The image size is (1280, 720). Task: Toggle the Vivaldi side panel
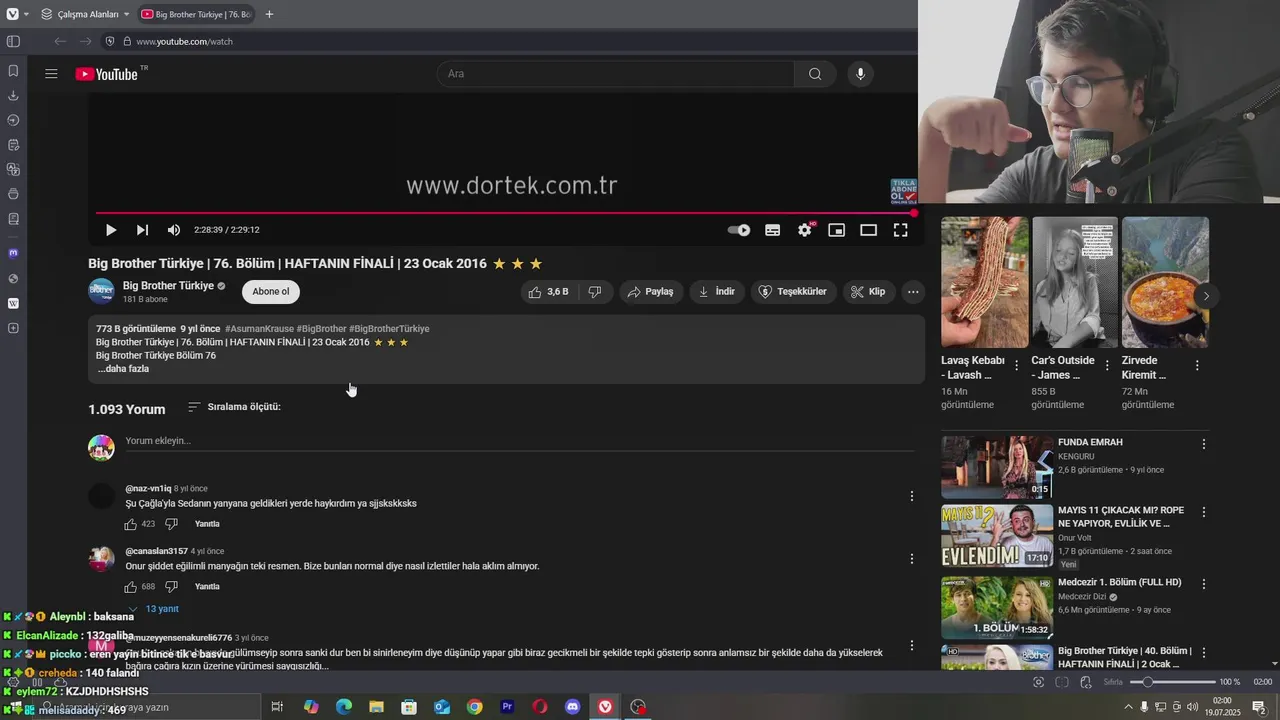pyautogui.click(x=13, y=41)
